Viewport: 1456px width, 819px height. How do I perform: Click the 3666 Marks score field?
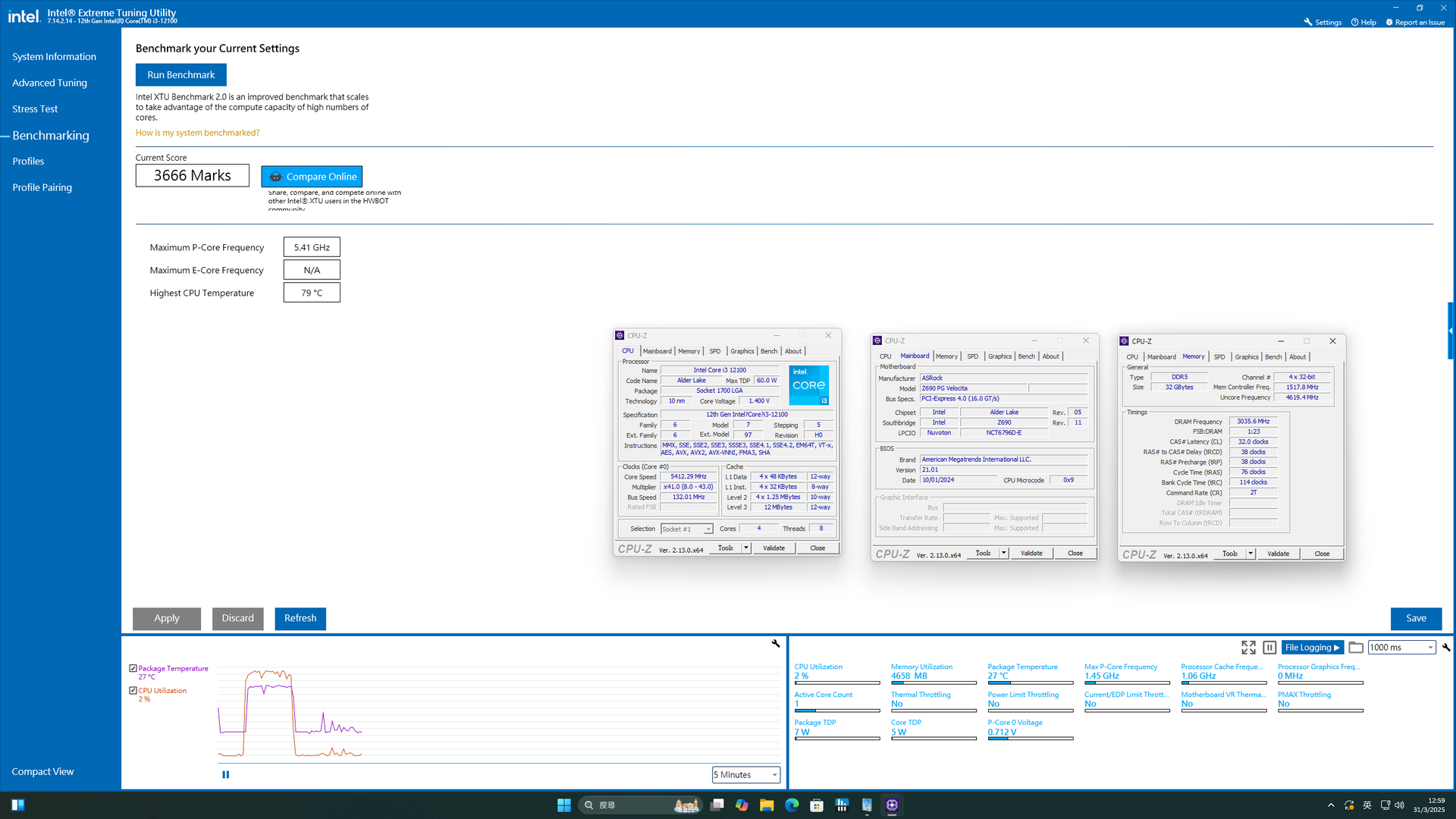(x=193, y=176)
